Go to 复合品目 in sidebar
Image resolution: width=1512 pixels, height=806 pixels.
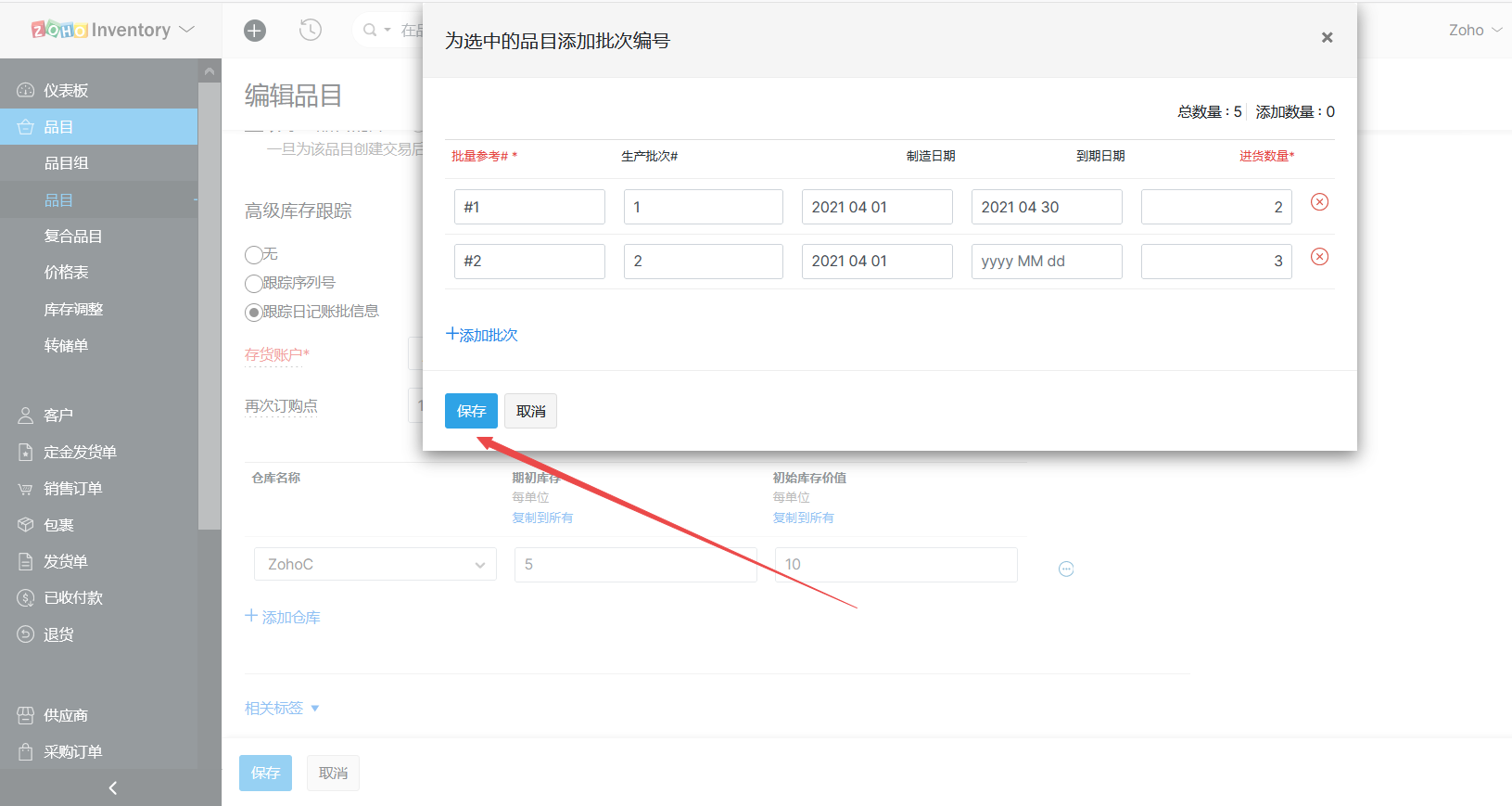72,237
